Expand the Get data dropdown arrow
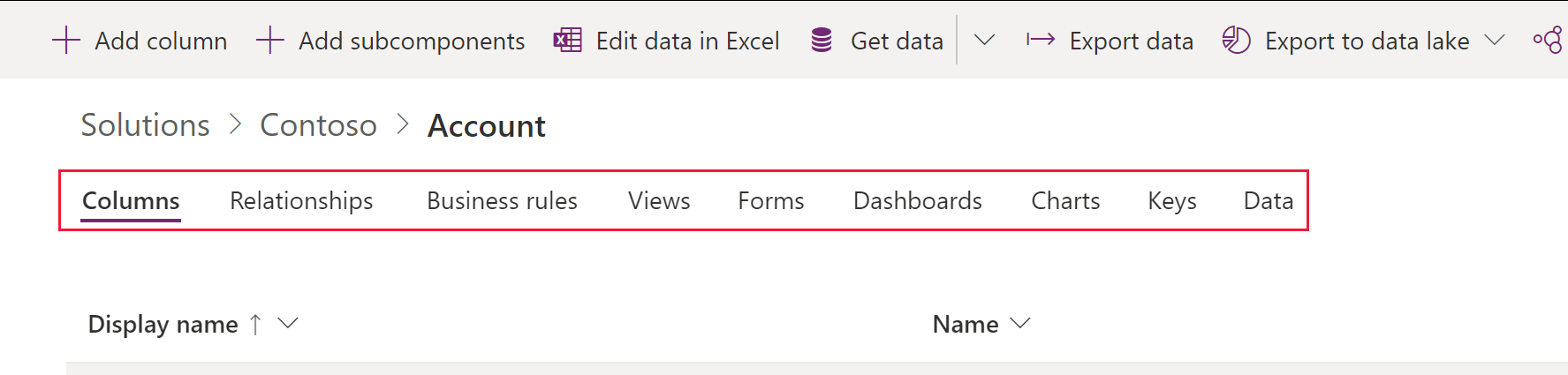 point(984,41)
